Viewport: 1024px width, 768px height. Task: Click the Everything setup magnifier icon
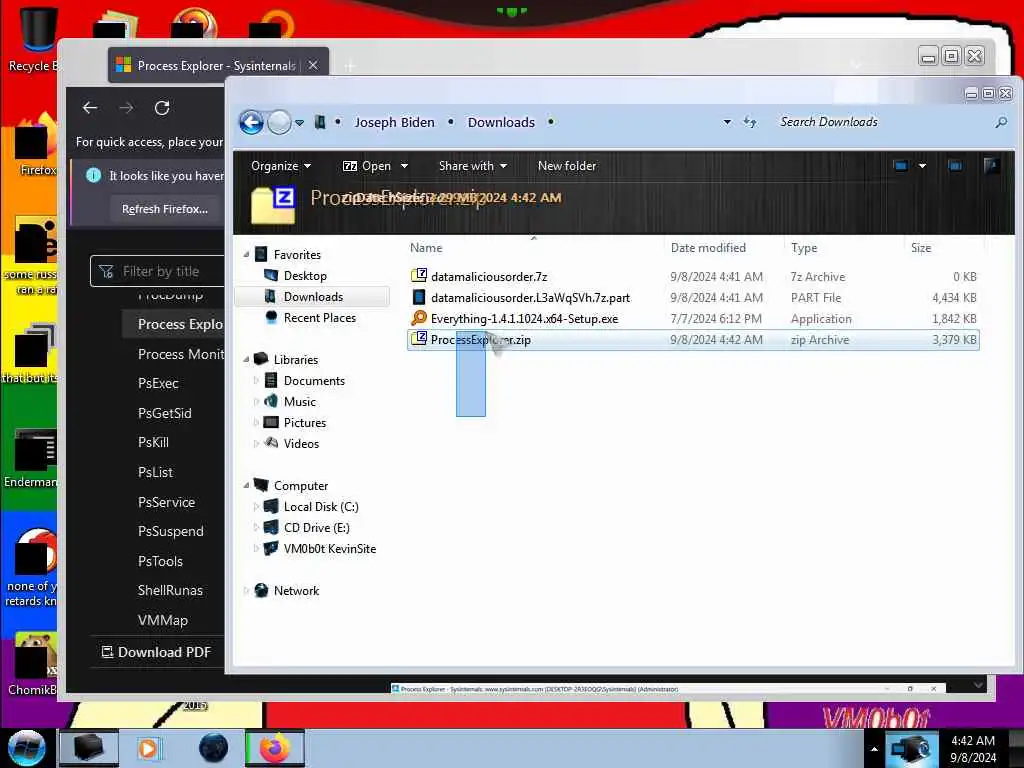click(x=419, y=318)
